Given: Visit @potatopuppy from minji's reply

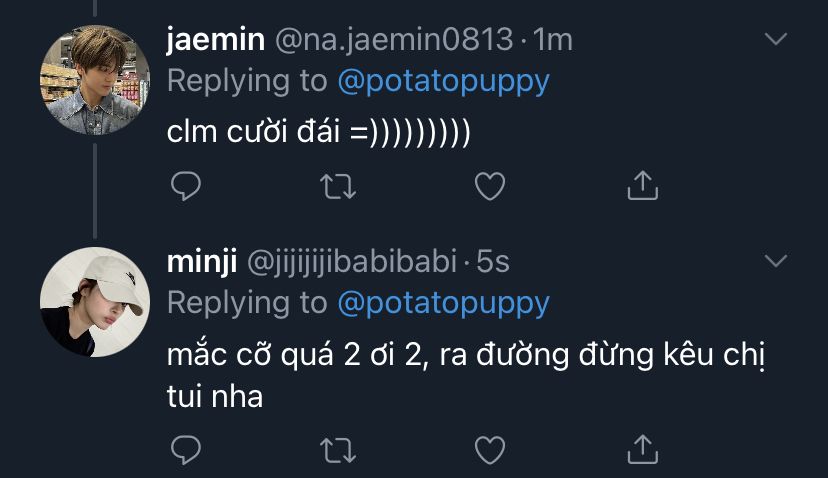Looking at the screenshot, I should (x=443, y=302).
